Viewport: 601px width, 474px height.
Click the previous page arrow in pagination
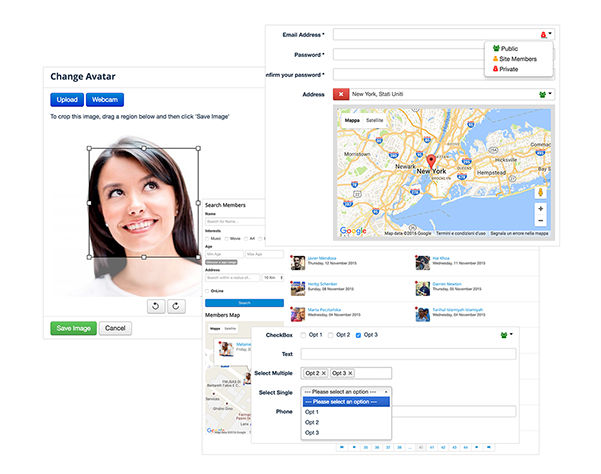[354, 447]
